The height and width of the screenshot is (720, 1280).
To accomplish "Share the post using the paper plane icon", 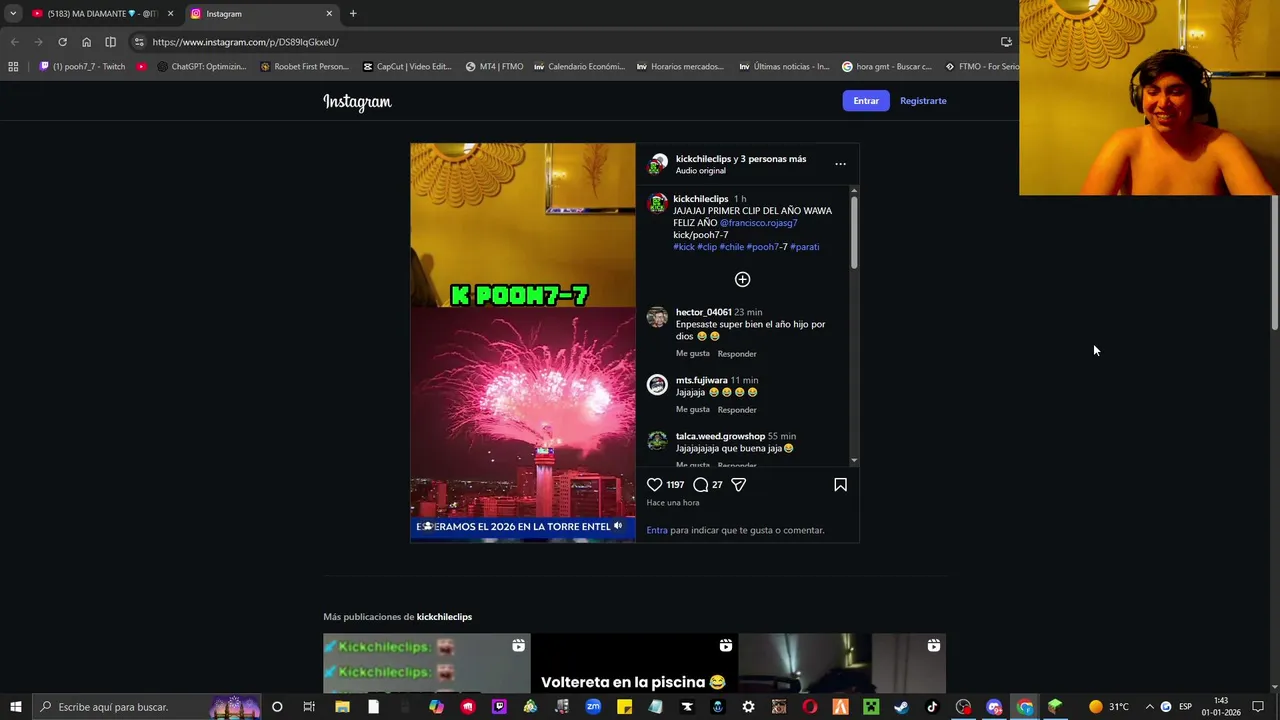I will tap(739, 485).
